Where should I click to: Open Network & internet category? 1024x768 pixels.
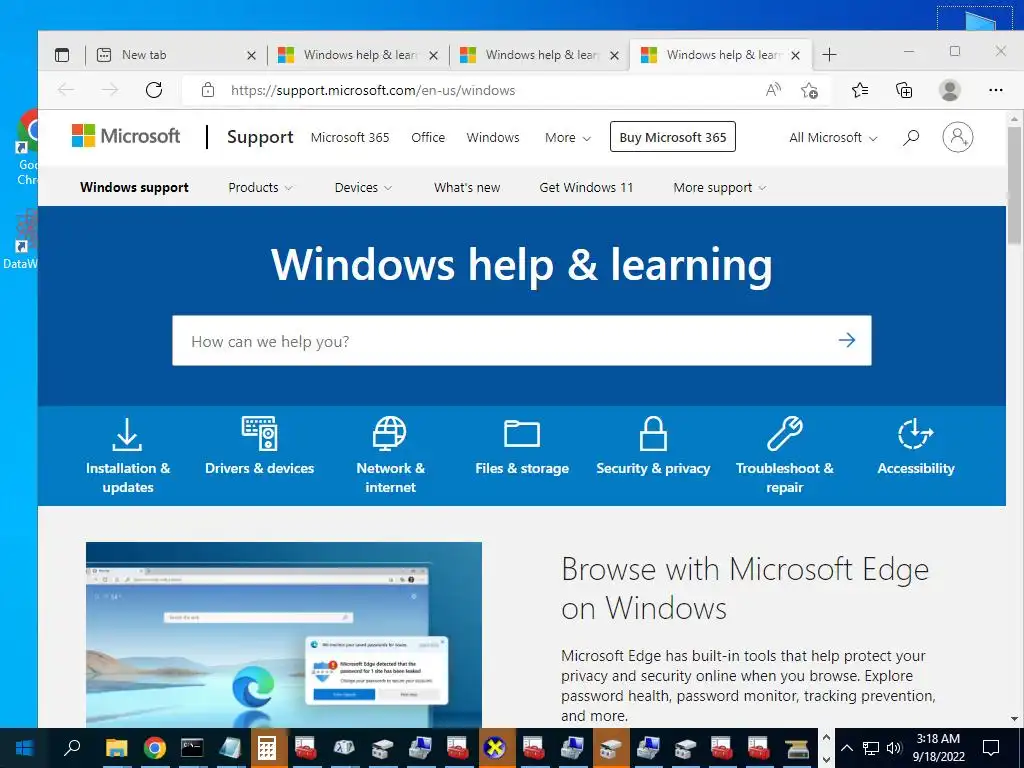(390, 456)
